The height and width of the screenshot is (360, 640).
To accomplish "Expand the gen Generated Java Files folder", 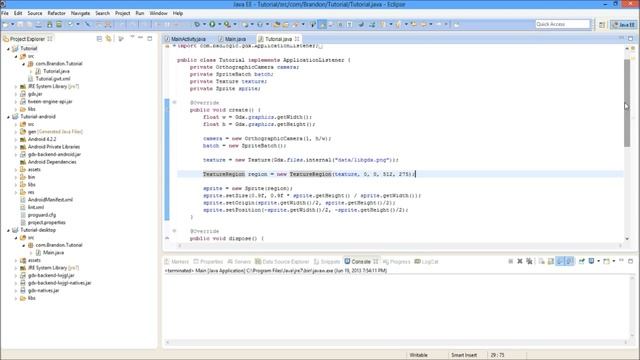I will click(x=16, y=132).
